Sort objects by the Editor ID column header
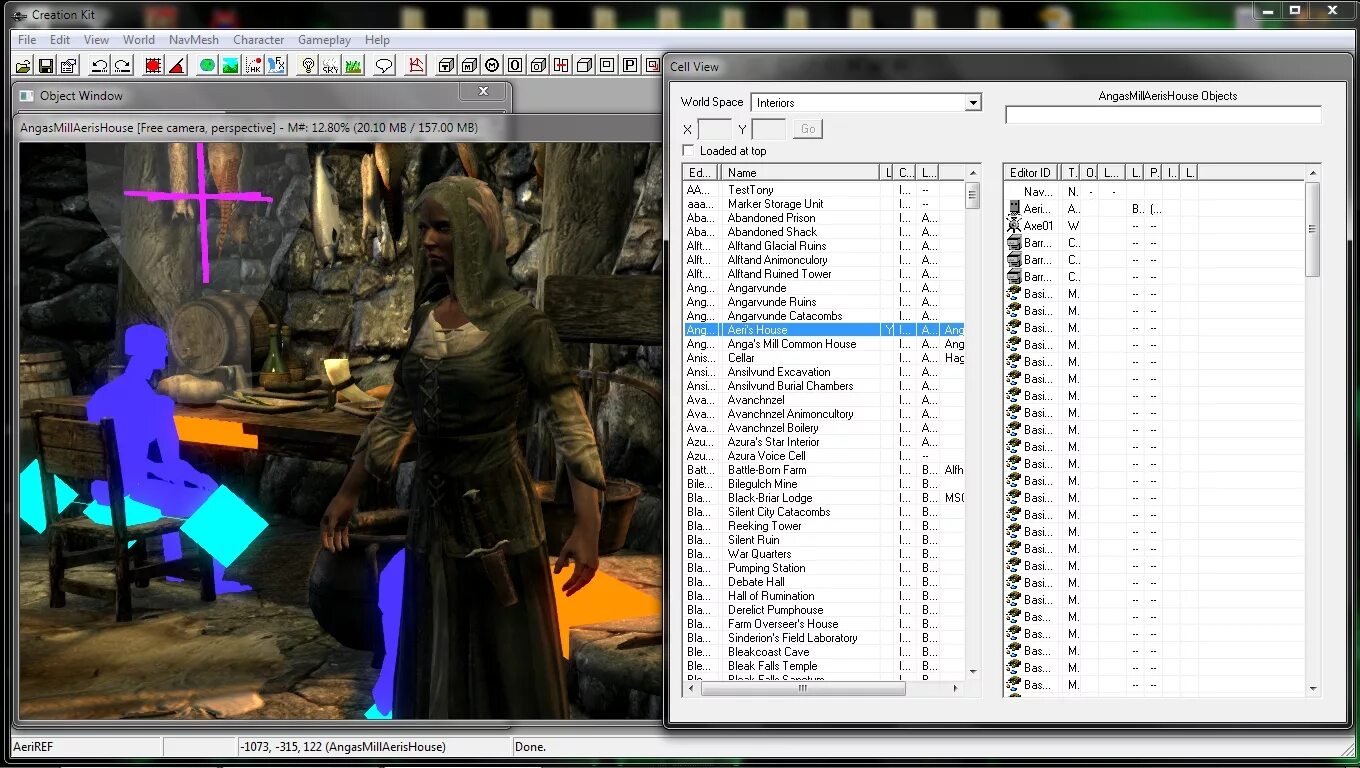Image resolution: width=1360 pixels, height=768 pixels. click(1032, 173)
